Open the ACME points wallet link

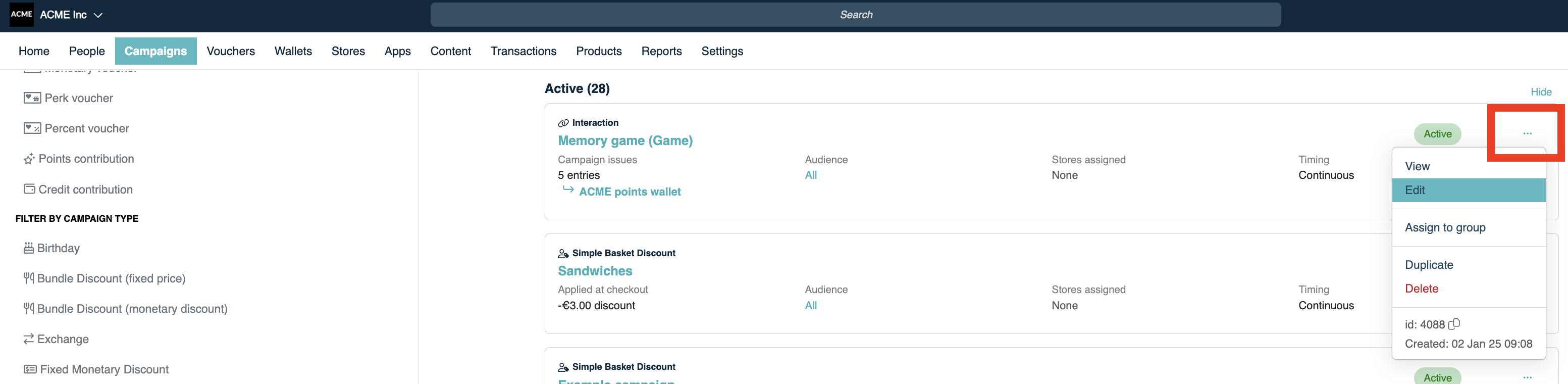coord(630,191)
